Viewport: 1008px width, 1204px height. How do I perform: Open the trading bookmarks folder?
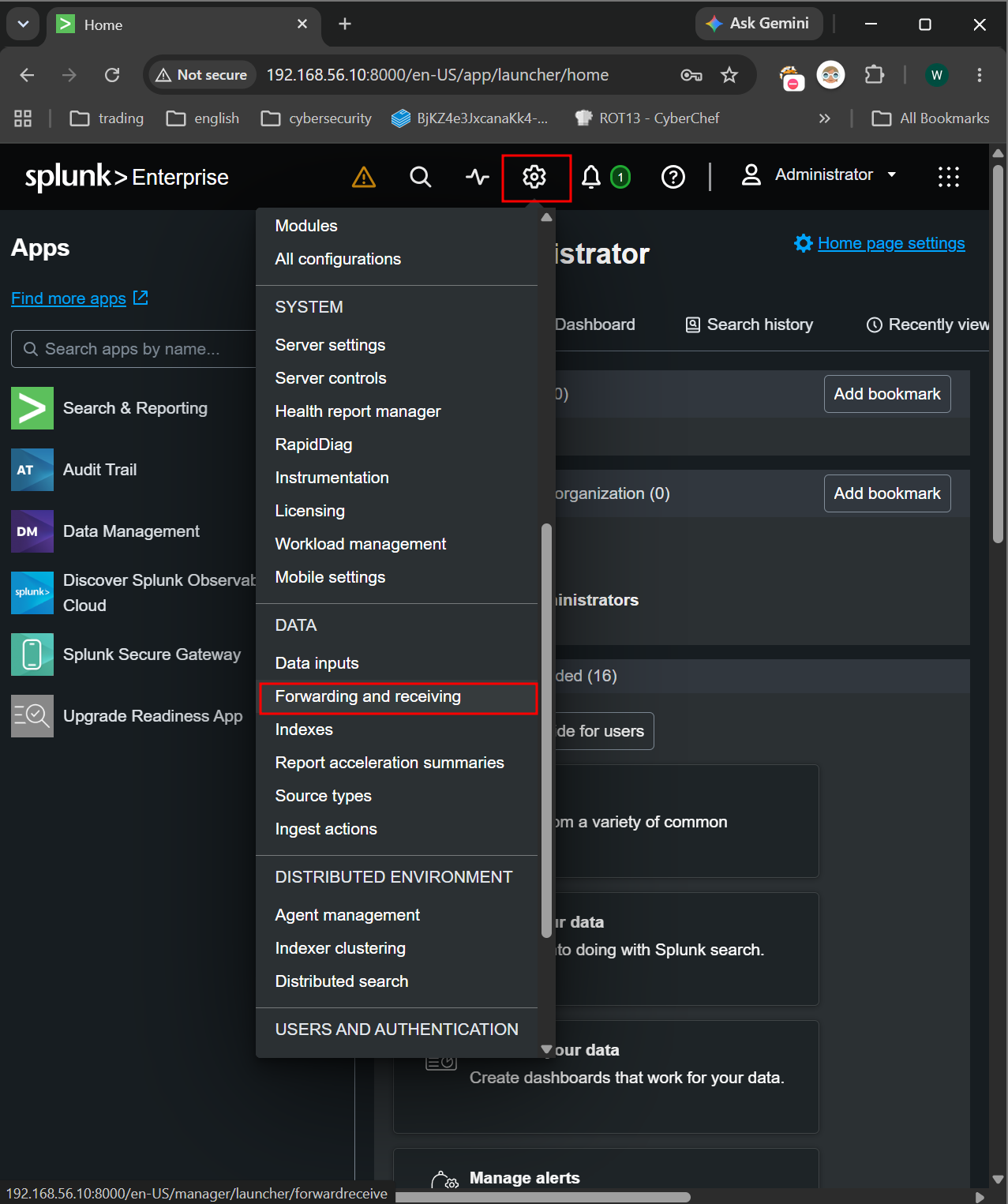107,118
